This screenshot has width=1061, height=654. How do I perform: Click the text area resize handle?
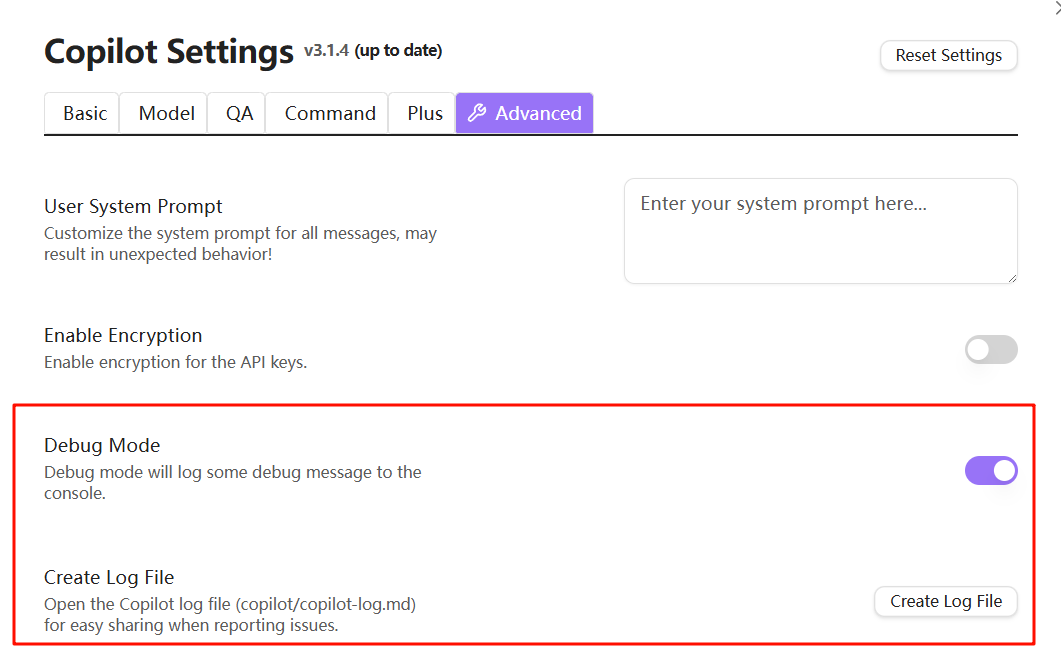(1011, 277)
